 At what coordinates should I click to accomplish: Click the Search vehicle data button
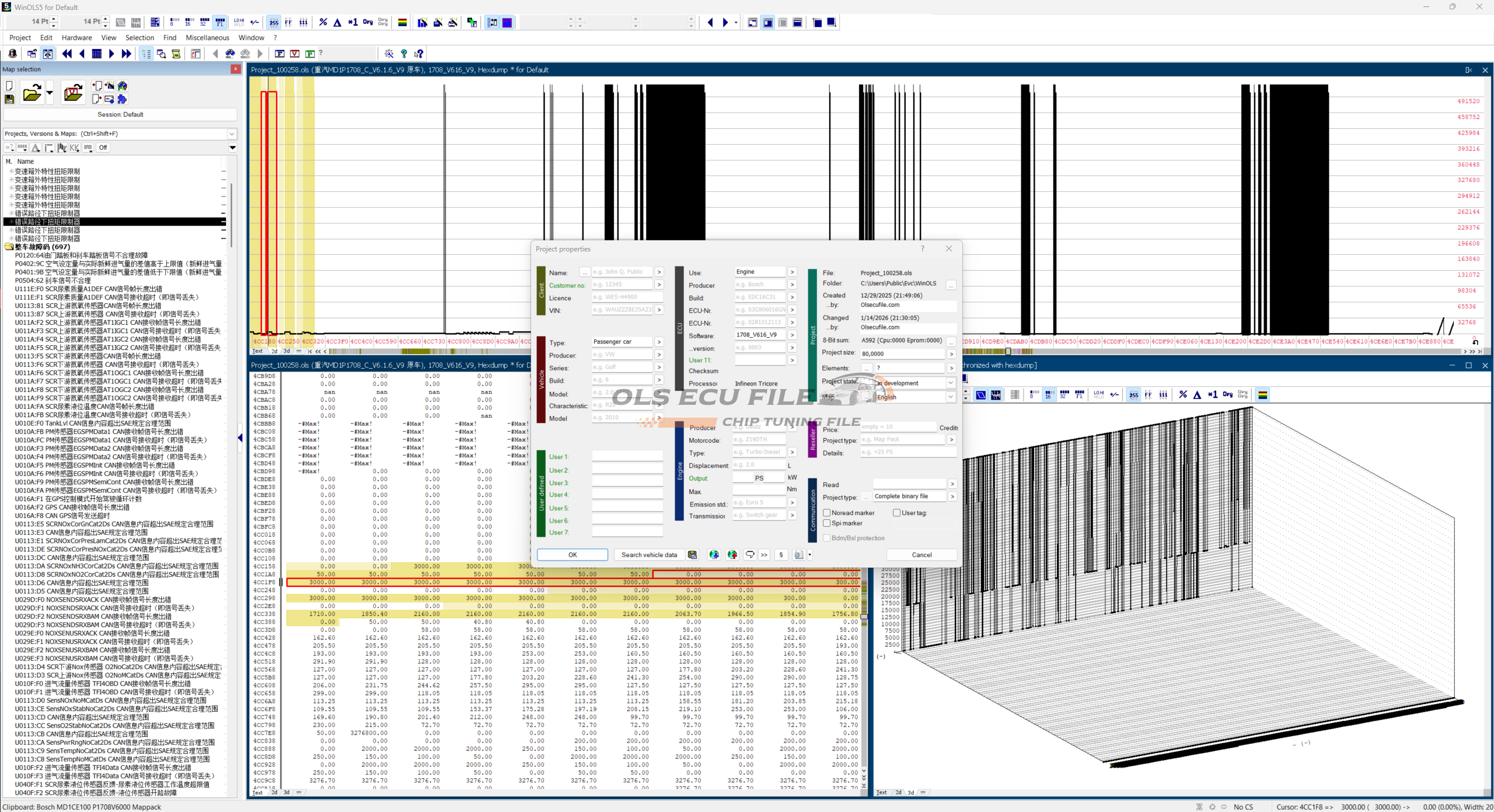point(649,555)
